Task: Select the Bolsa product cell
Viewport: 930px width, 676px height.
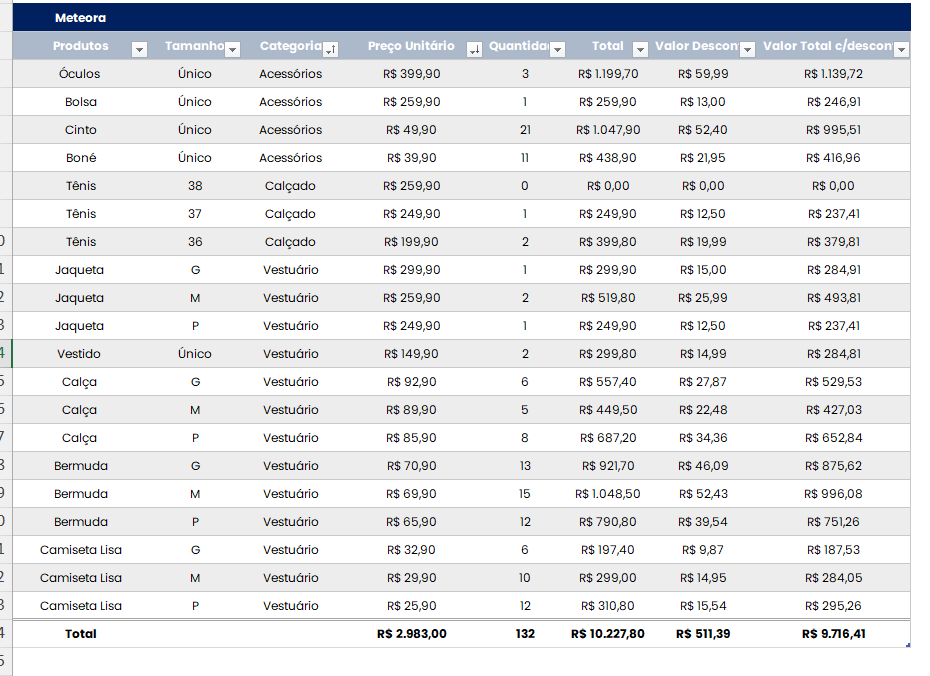Action: (x=81, y=101)
